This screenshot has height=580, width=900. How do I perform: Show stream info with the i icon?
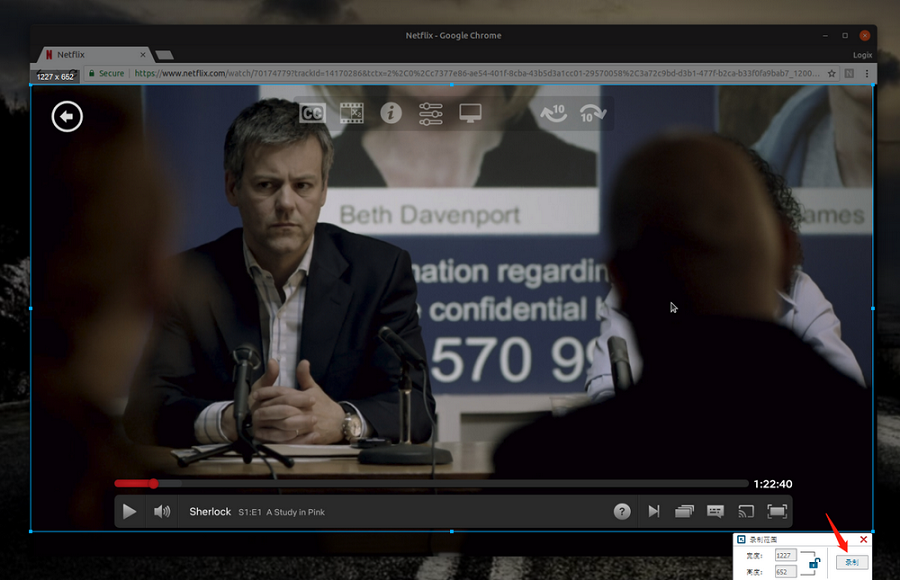tap(391, 113)
